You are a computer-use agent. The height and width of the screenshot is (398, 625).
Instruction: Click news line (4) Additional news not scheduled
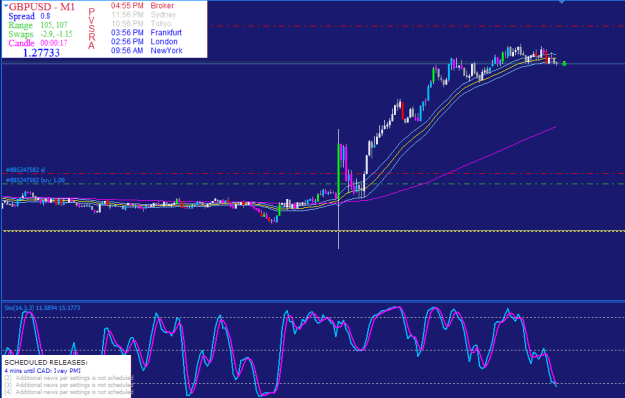69,392
